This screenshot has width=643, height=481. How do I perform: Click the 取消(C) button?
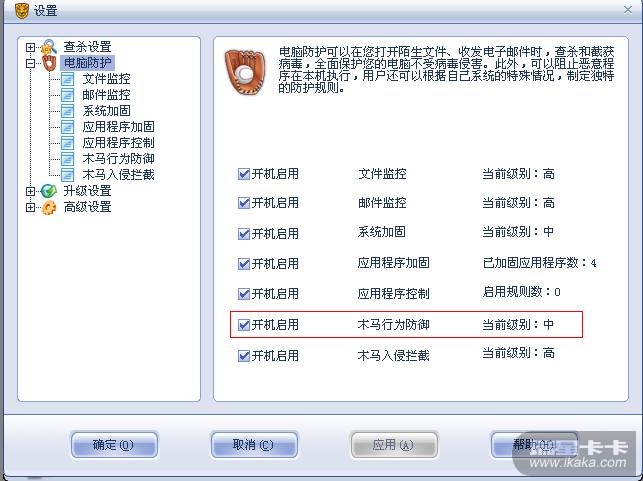[254, 445]
